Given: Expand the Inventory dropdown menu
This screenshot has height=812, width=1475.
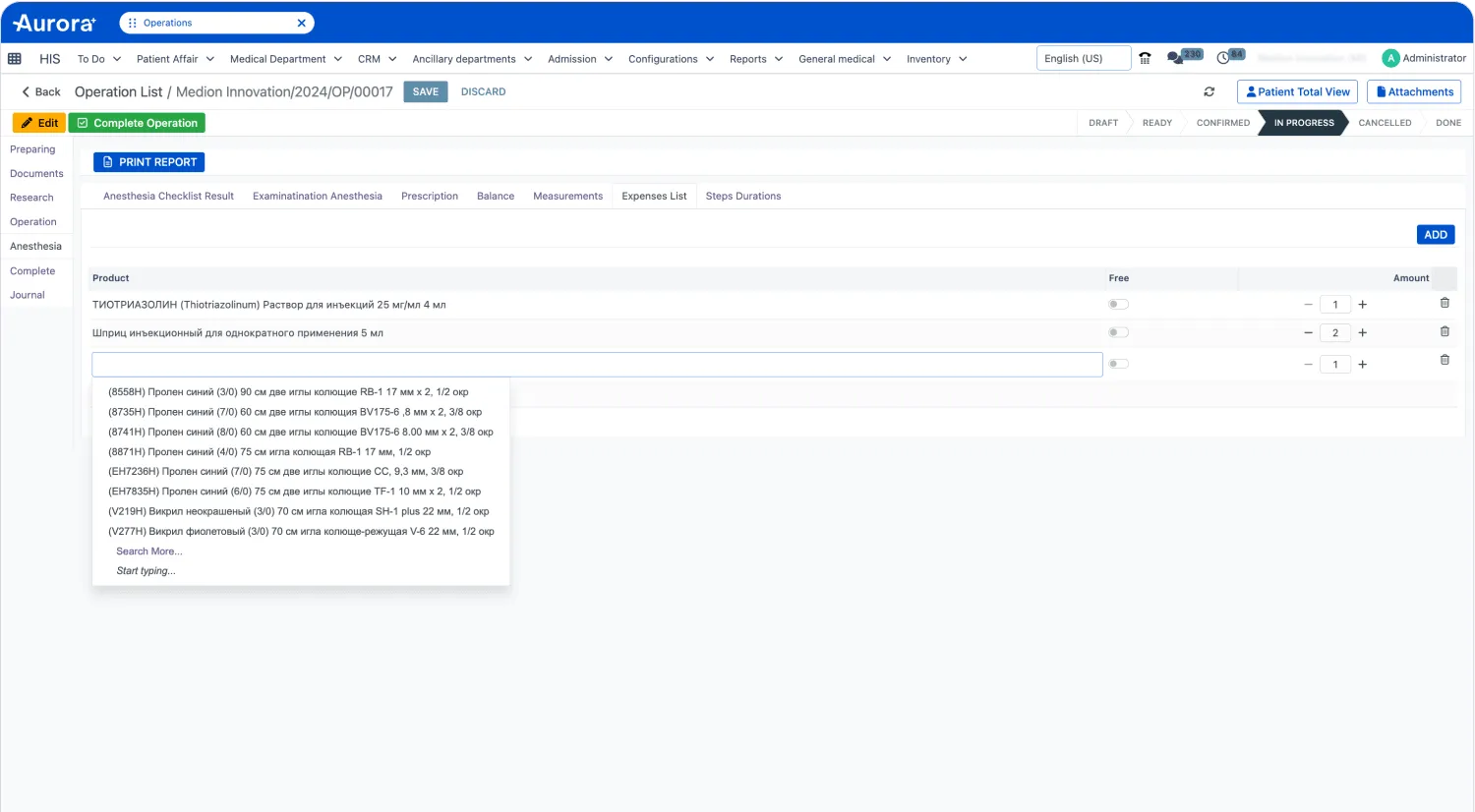Looking at the screenshot, I should pos(936,59).
